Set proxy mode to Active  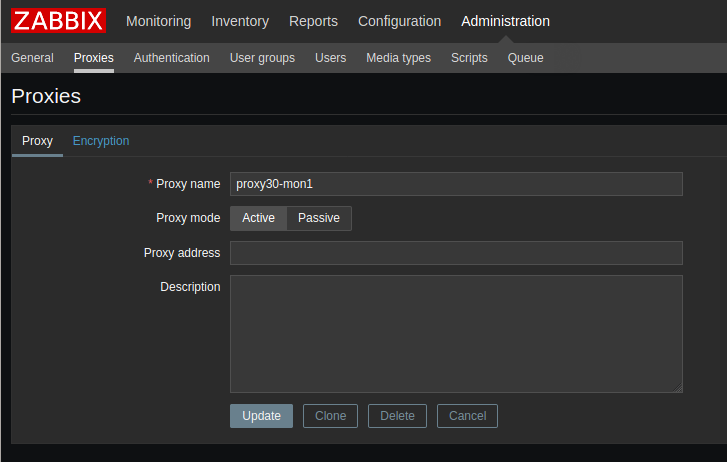click(258, 218)
